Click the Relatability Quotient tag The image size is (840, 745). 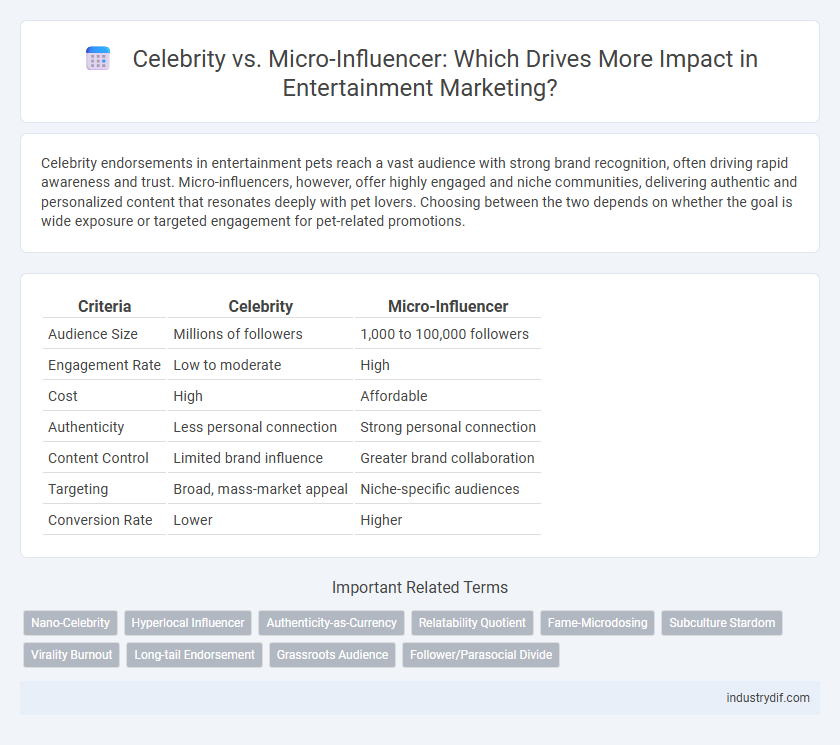click(472, 623)
